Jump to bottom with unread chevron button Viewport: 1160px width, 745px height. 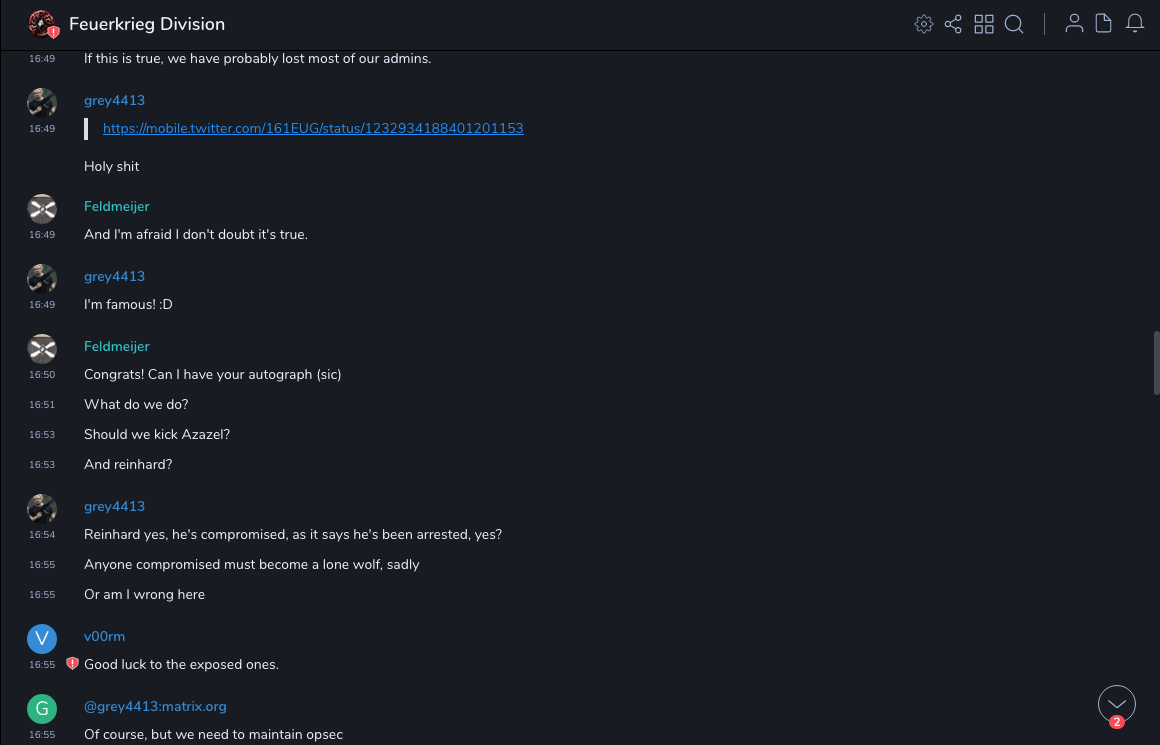coord(1117,704)
